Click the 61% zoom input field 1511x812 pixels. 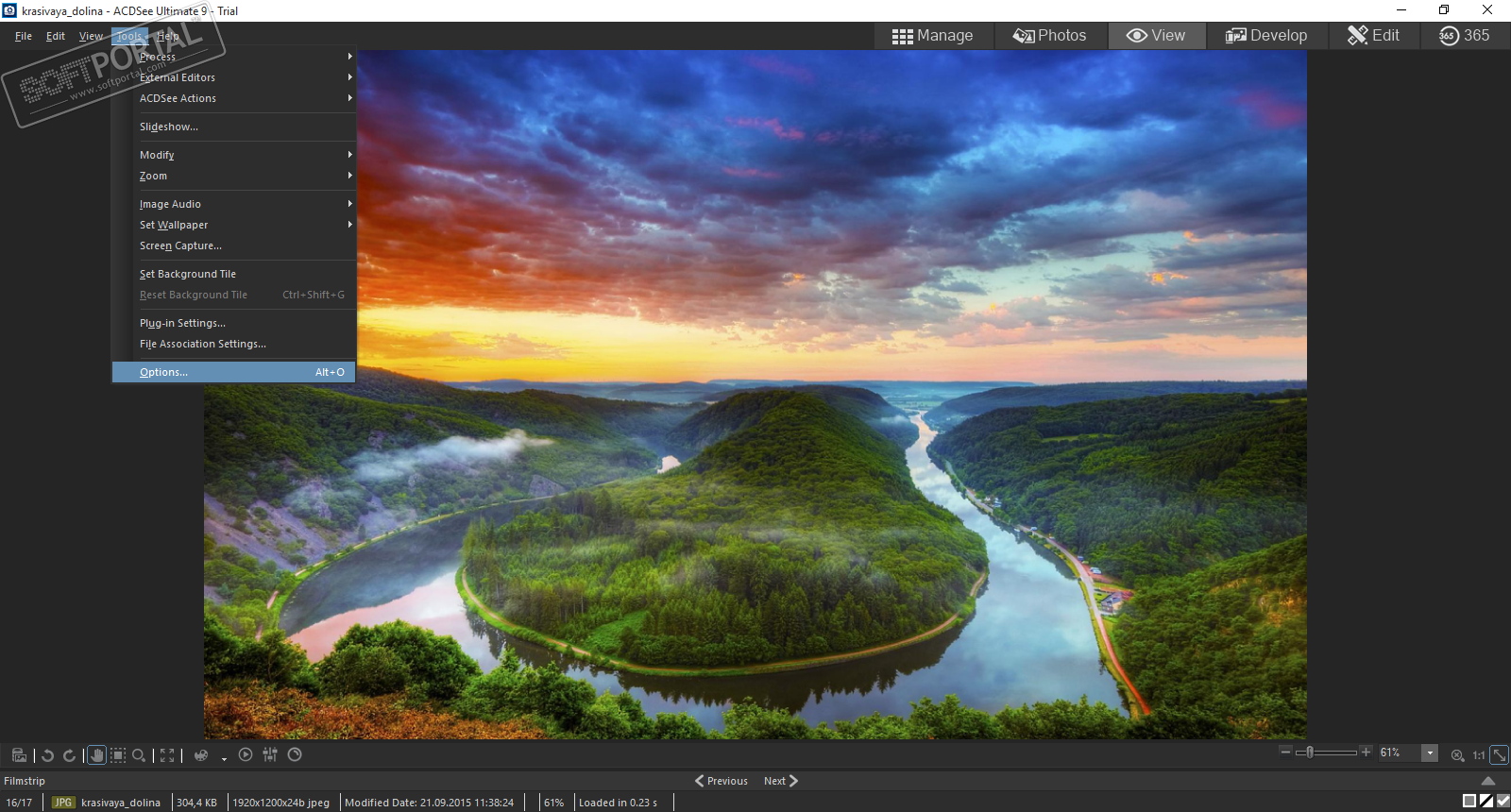click(1399, 753)
